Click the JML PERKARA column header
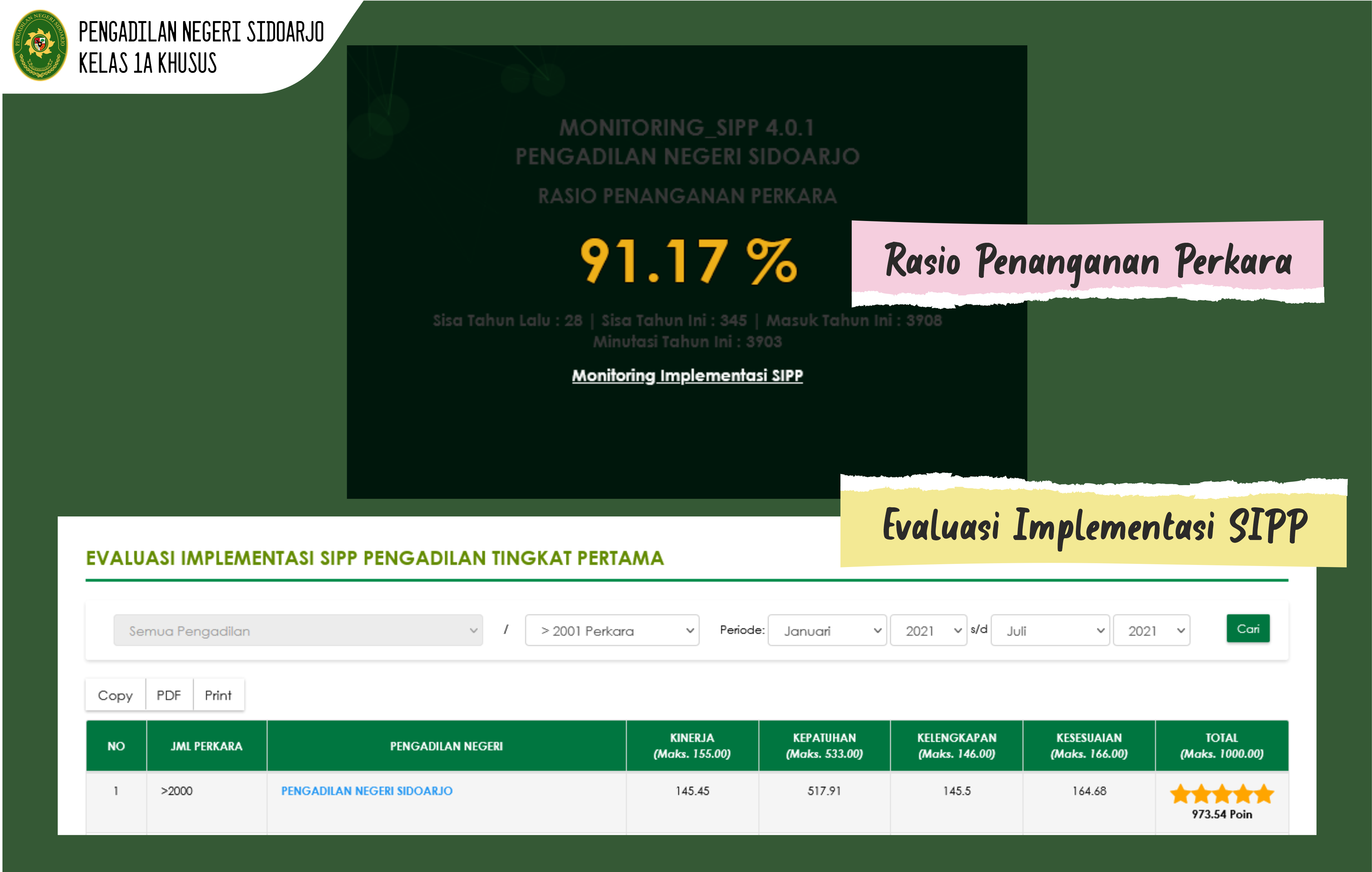1372x872 pixels. 207,746
